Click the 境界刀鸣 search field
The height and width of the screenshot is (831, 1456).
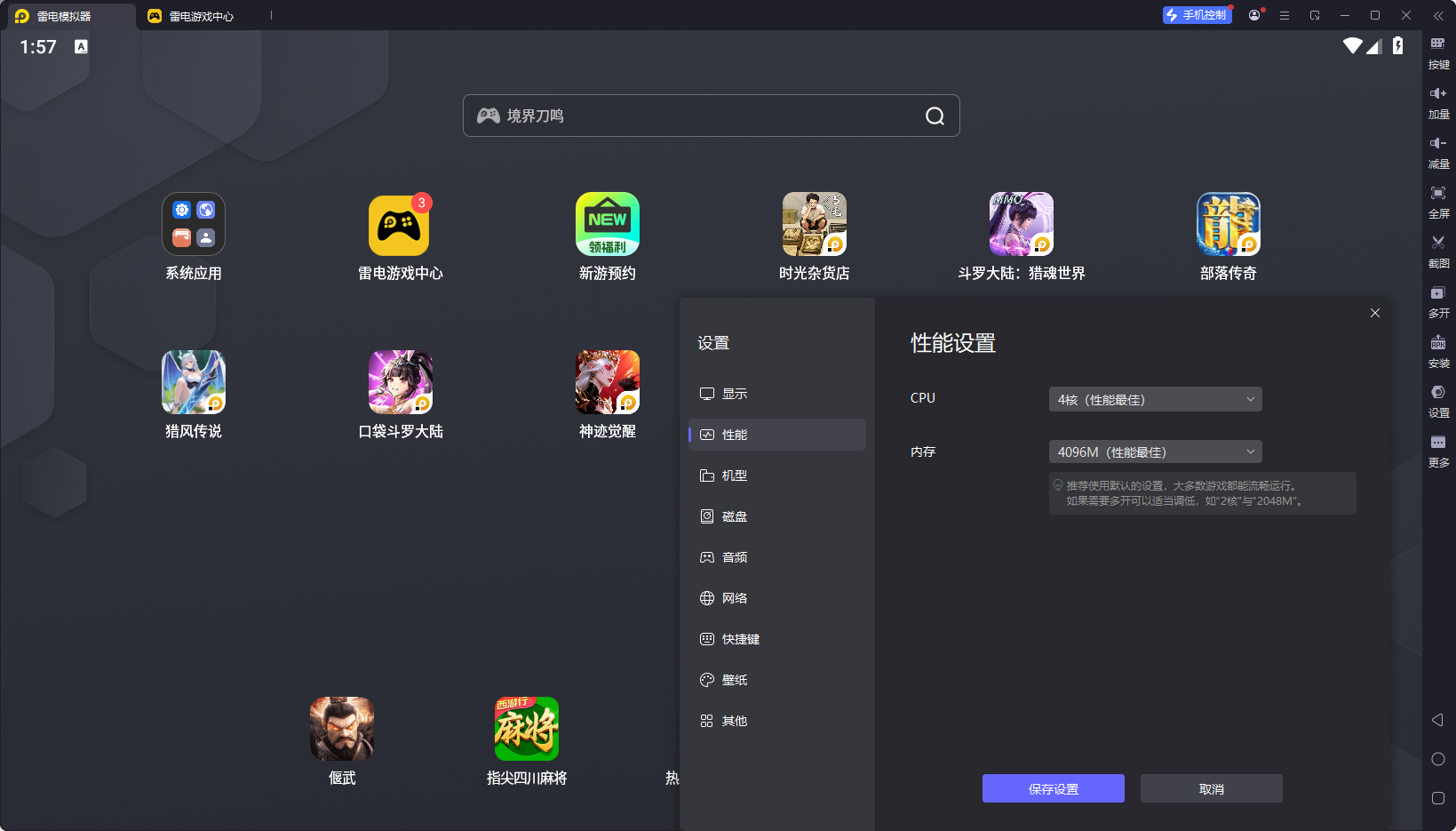tap(712, 116)
